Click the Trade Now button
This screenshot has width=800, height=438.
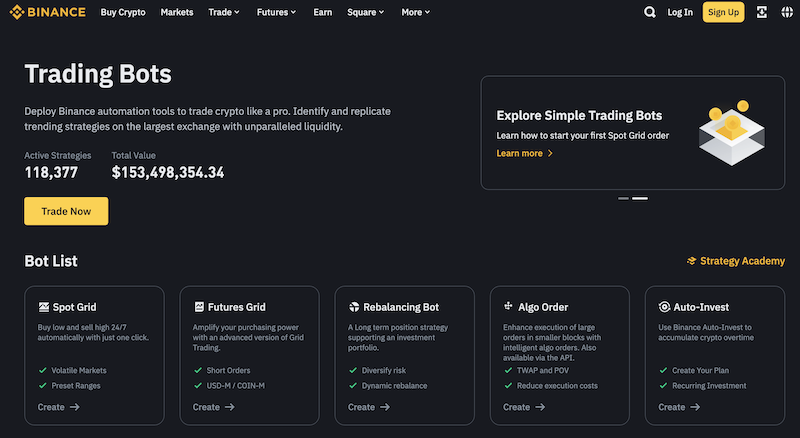66,211
